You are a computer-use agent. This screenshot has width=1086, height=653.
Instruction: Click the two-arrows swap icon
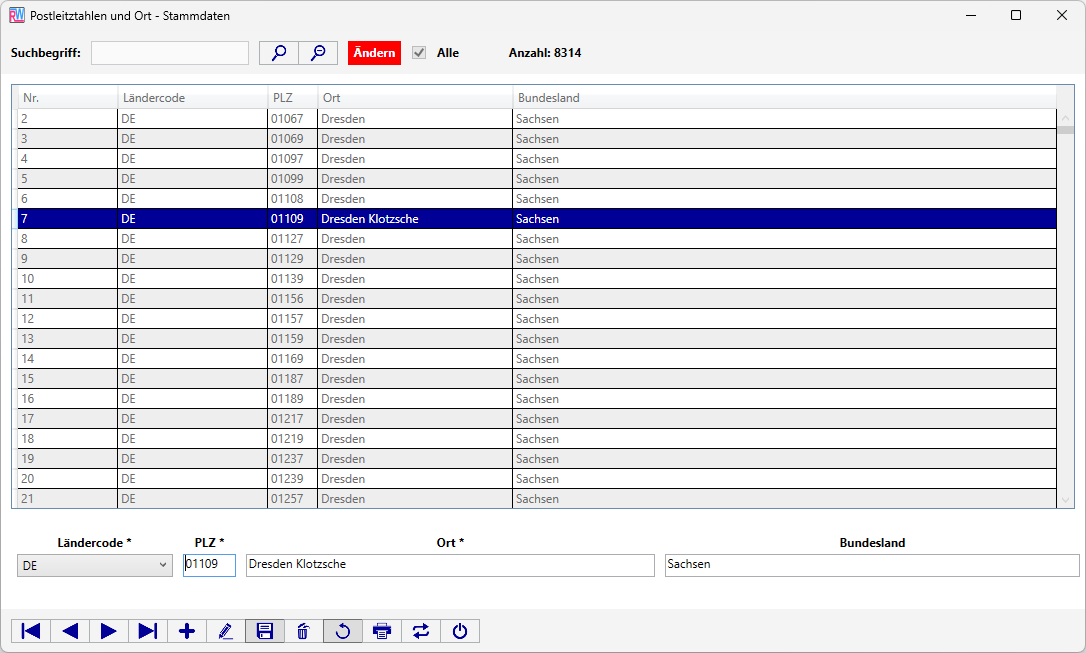click(420, 631)
